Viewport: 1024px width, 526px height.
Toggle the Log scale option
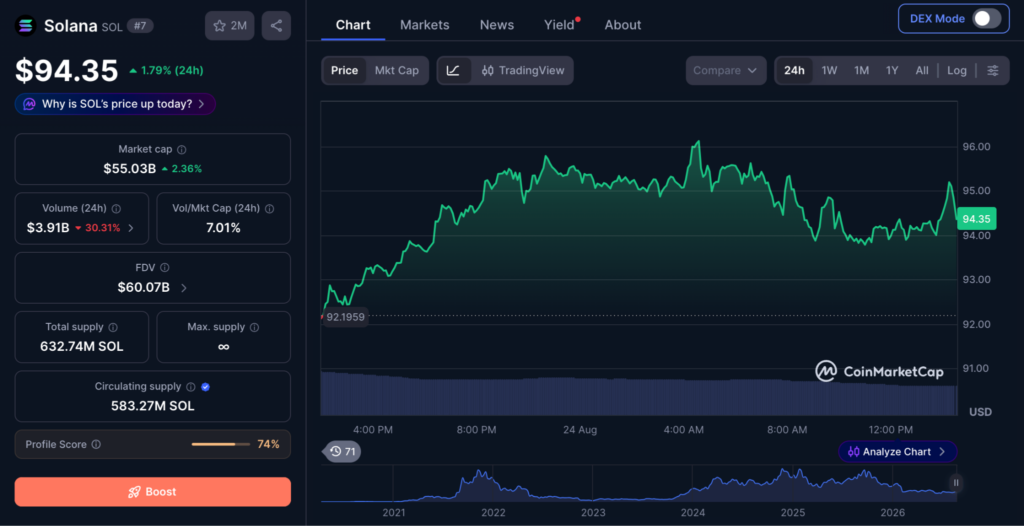[957, 71]
